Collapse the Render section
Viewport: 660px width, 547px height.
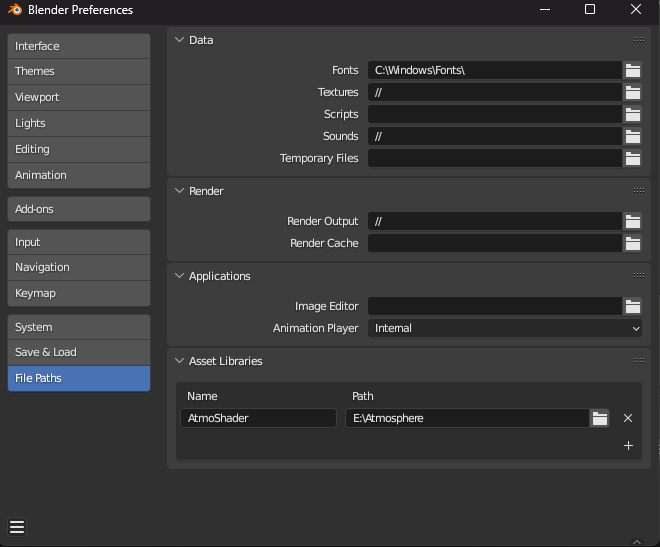[x=180, y=191]
